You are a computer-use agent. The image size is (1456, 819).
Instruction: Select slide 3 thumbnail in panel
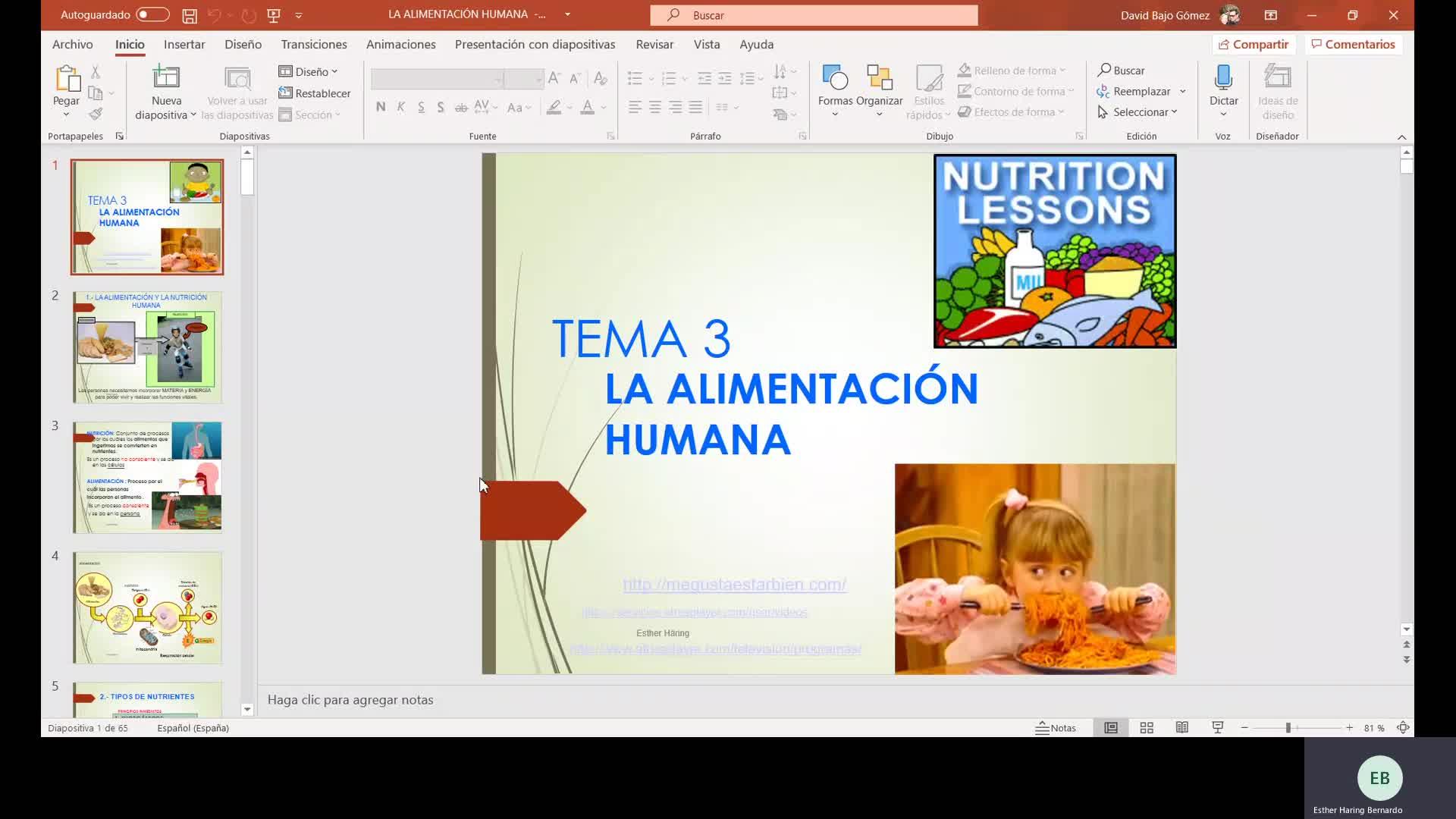click(x=147, y=478)
